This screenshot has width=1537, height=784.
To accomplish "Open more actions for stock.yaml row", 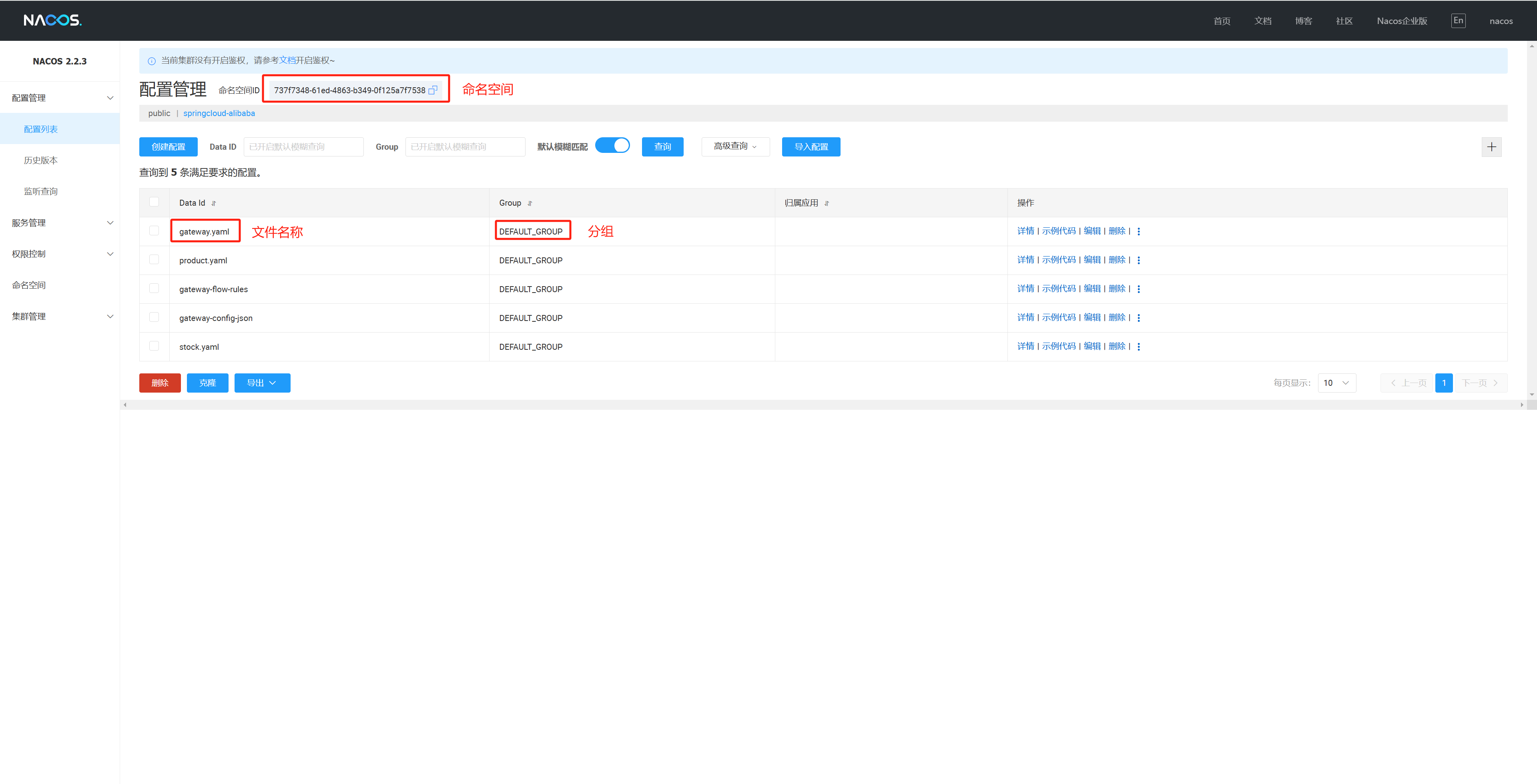I will 1138,347.
